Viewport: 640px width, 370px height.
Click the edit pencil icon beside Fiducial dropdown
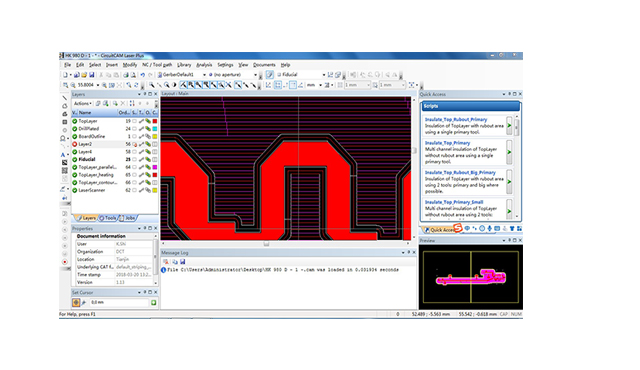pos(270,75)
